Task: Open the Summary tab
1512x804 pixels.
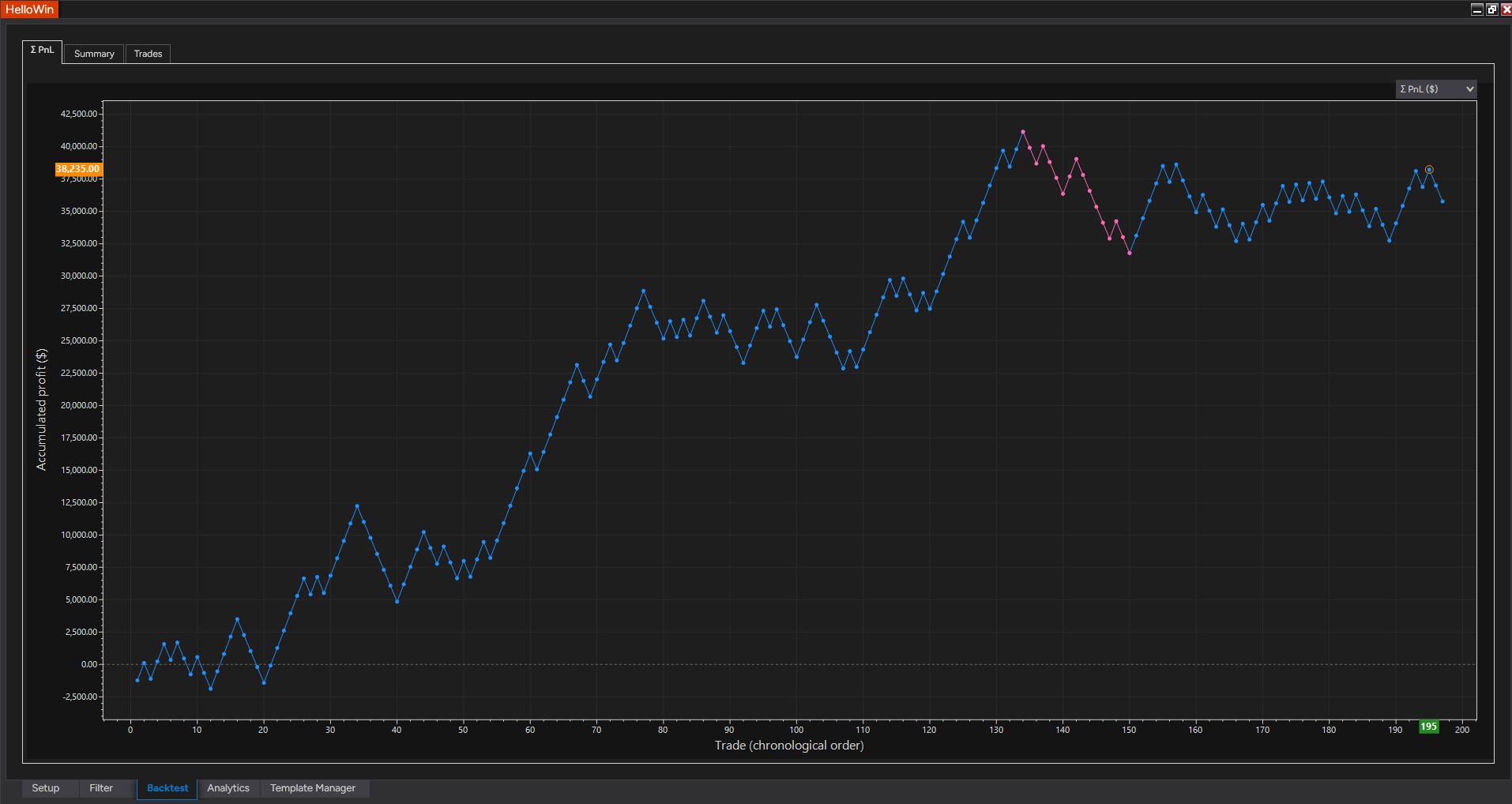Action: pyautogui.click(x=94, y=54)
